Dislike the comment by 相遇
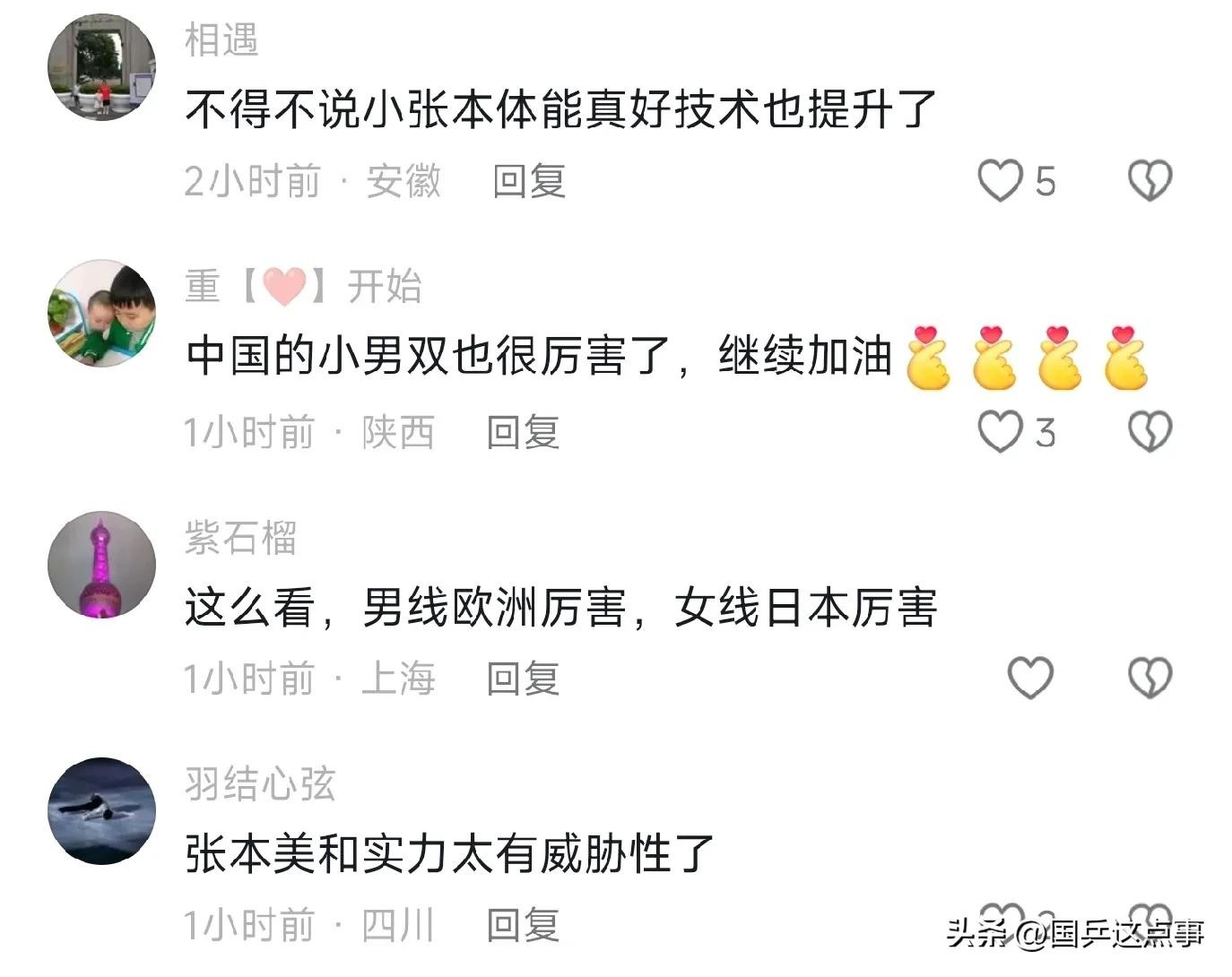Screen dimensions: 1232x977 (1150, 181)
